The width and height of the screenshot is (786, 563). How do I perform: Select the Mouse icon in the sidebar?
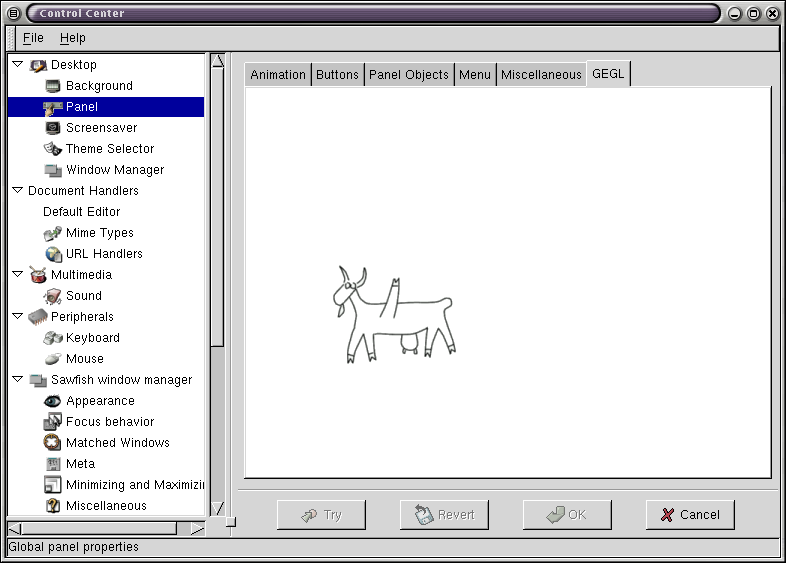click(53, 359)
